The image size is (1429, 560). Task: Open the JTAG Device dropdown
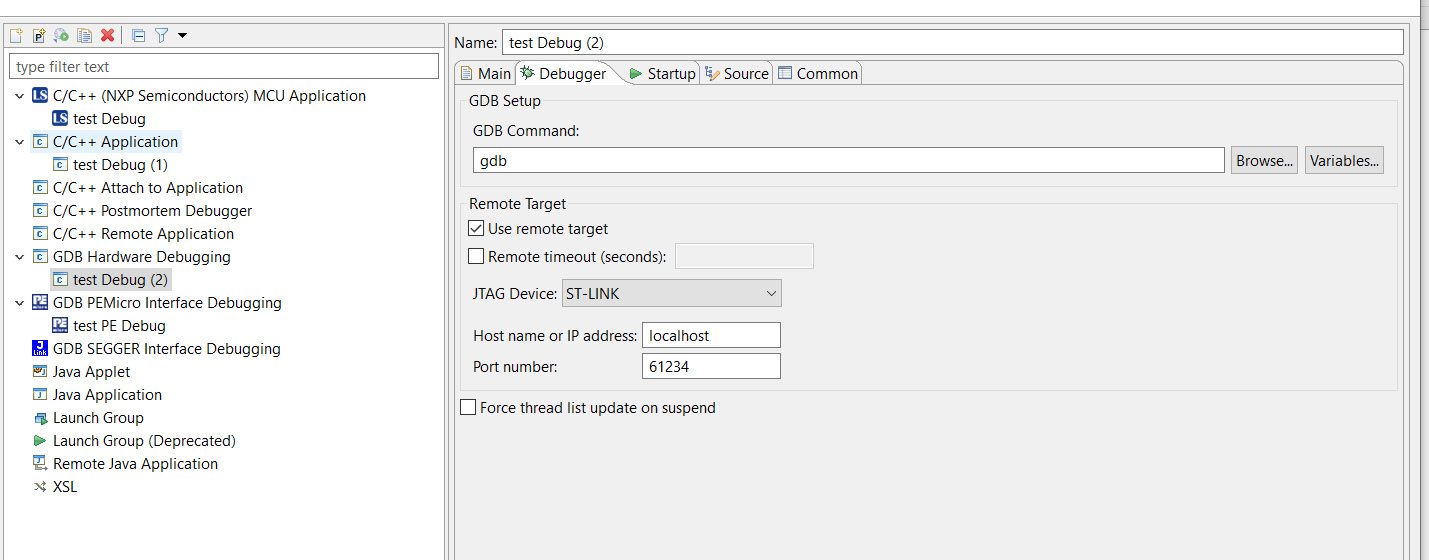click(x=671, y=293)
